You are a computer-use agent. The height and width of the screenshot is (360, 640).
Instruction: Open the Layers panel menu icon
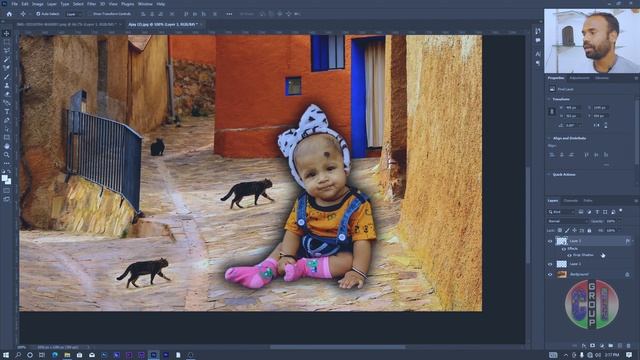[636, 201]
